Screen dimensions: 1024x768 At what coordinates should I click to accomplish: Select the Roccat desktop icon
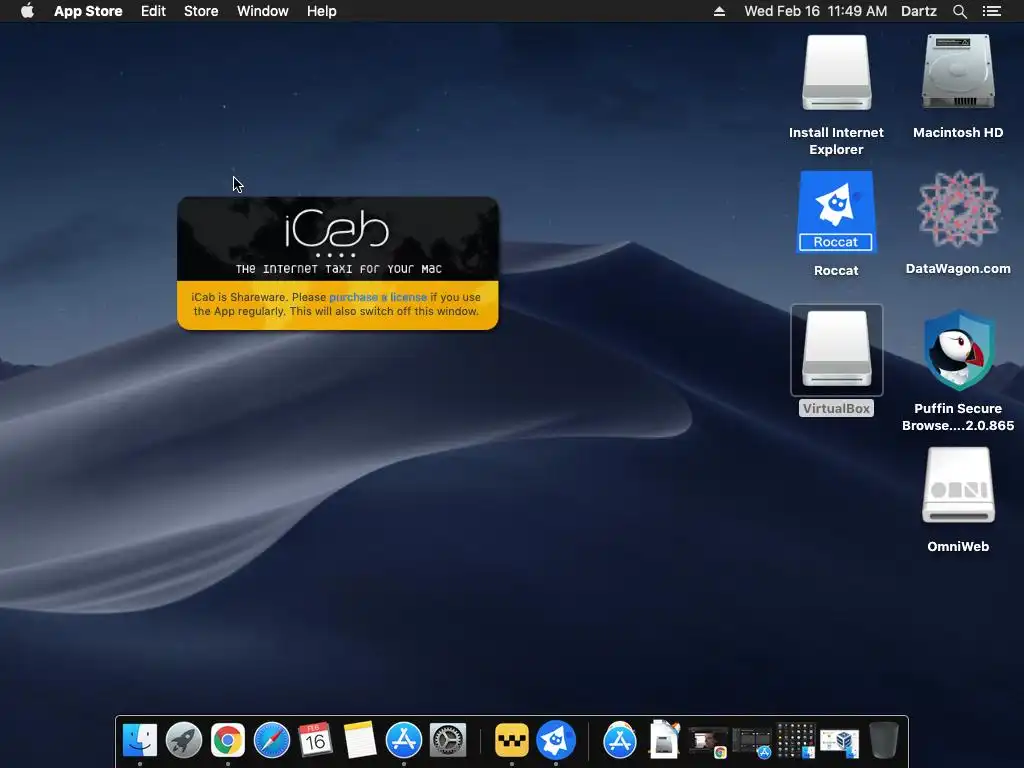point(837,212)
